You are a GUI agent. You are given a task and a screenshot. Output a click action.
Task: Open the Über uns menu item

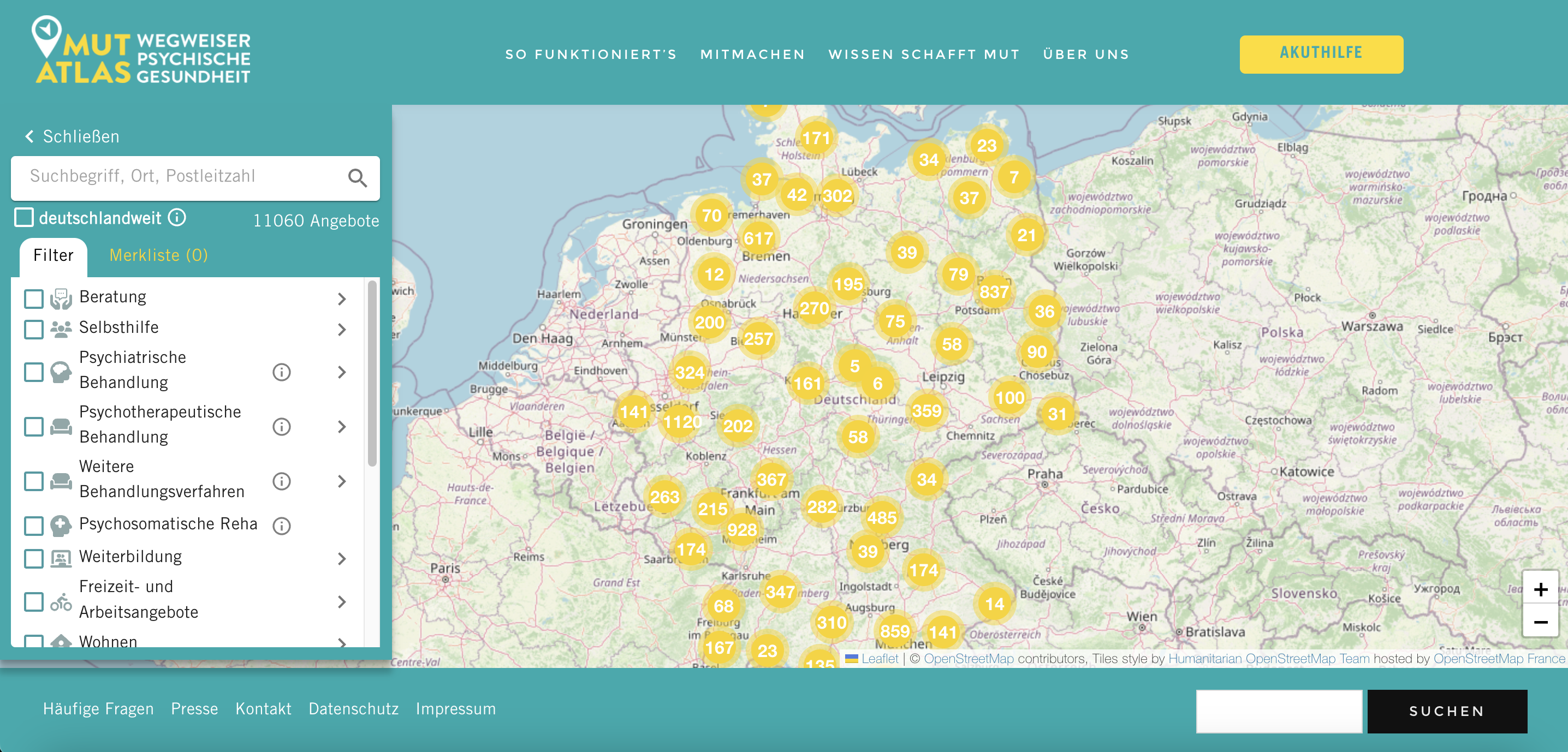click(x=1086, y=54)
